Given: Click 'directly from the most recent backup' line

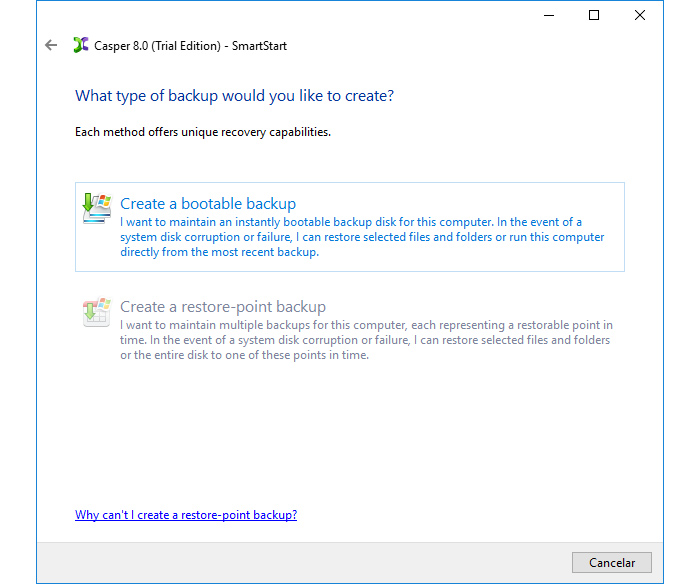Looking at the screenshot, I should pos(219,252).
